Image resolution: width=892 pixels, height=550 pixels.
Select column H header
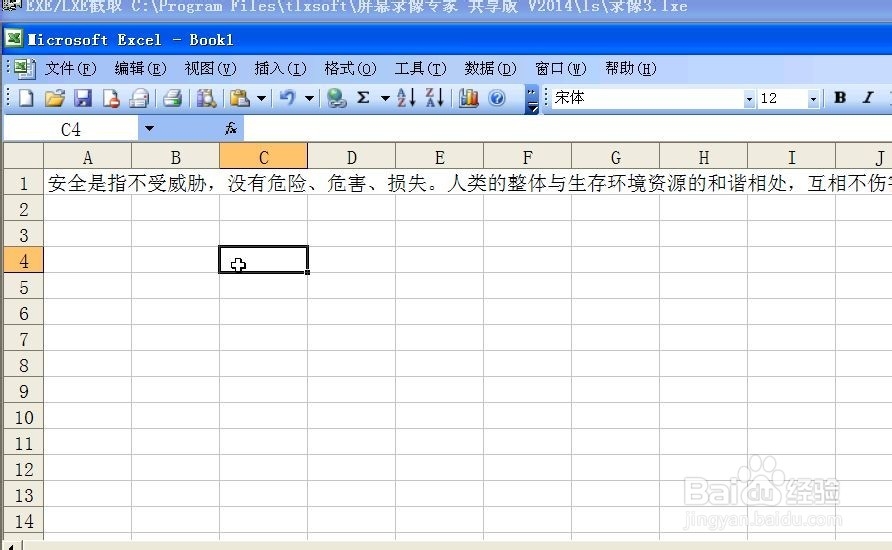(x=704, y=156)
